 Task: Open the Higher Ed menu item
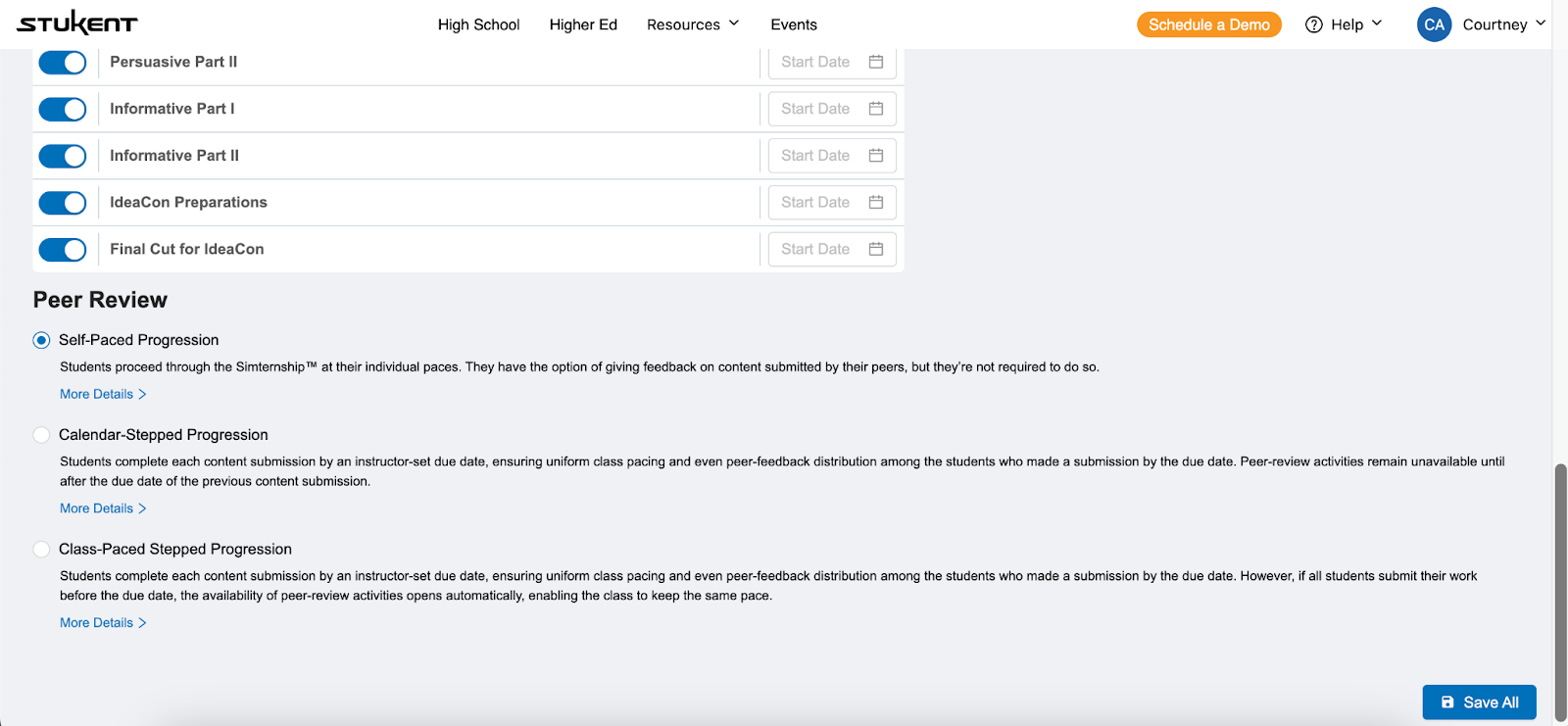point(583,24)
